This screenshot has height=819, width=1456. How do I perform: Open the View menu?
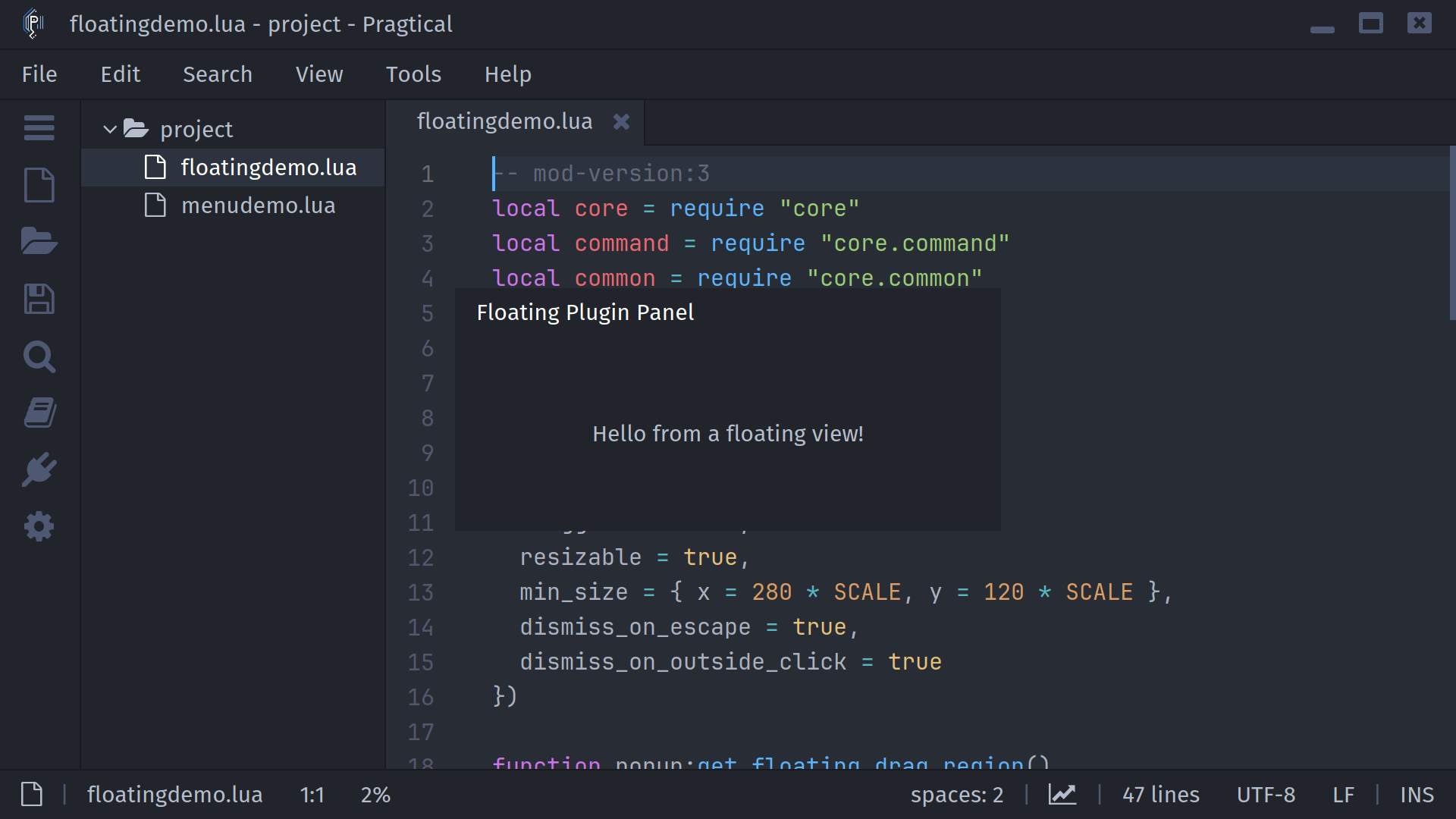click(319, 74)
